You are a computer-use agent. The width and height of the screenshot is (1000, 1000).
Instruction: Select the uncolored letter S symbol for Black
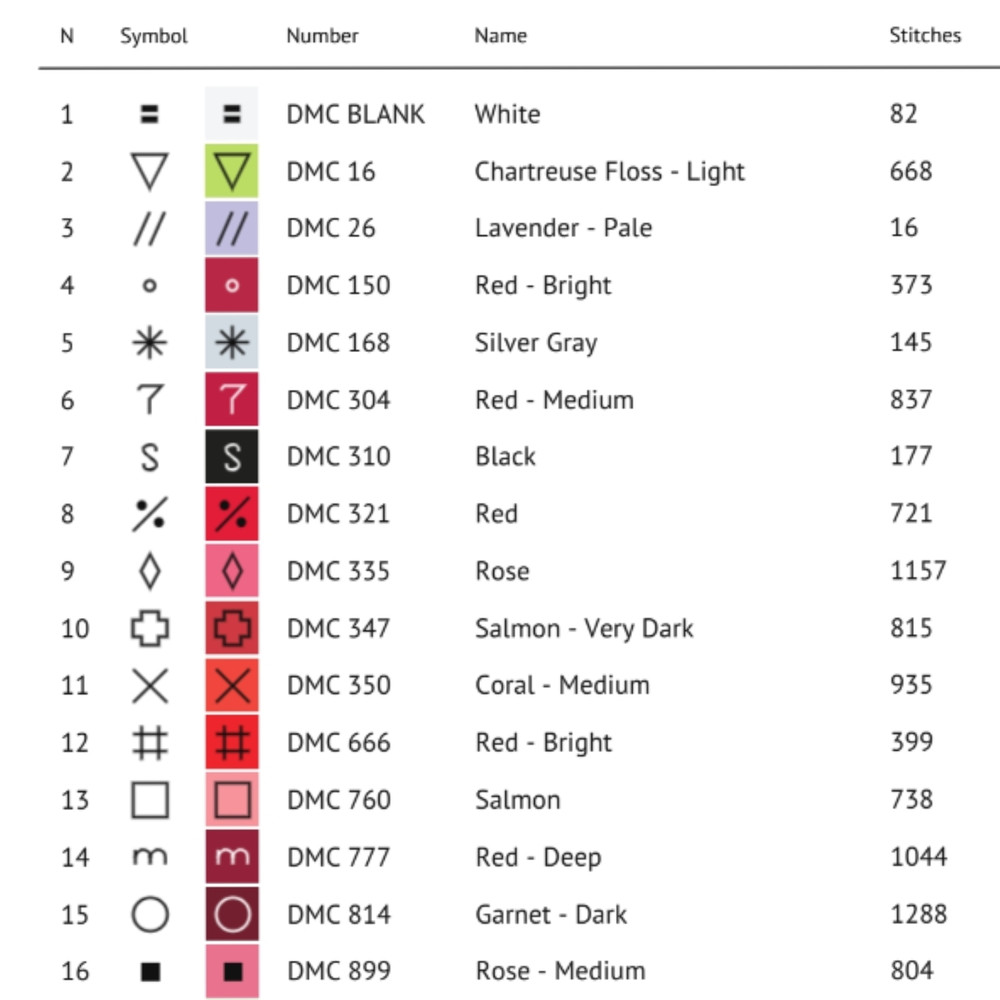point(149,457)
